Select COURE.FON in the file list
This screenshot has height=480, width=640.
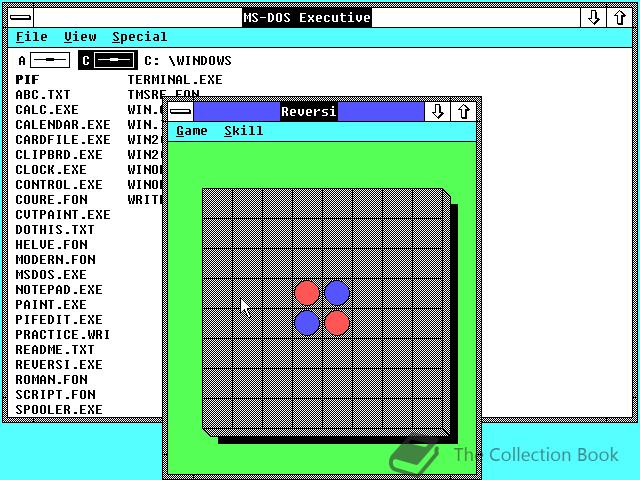point(51,200)
